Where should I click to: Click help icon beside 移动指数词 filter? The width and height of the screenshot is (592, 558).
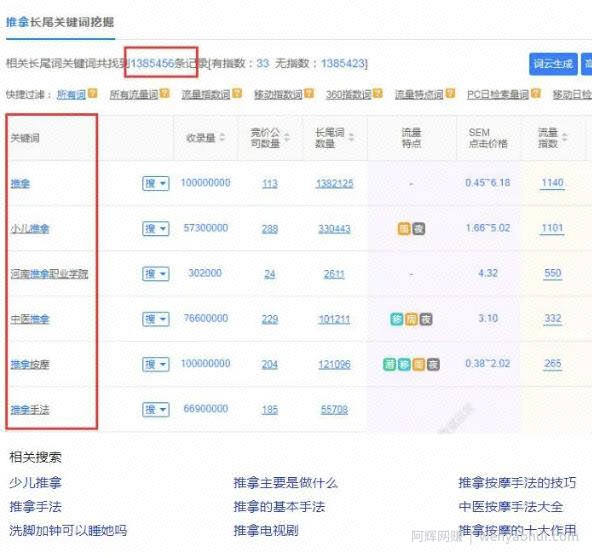coord(309,93)
